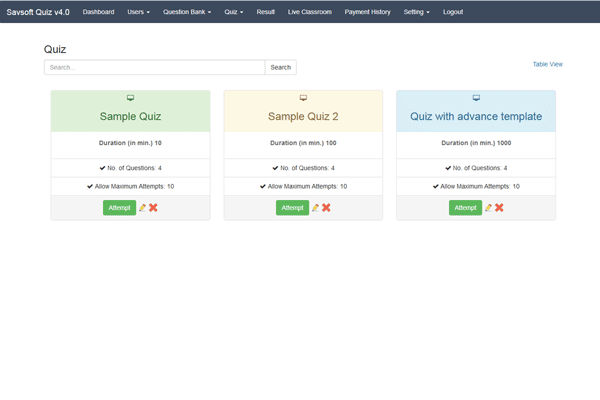Open the Quiz dropdown menu in navbar
This screenshot has height=400, width=600.
(x=234, y=12)
